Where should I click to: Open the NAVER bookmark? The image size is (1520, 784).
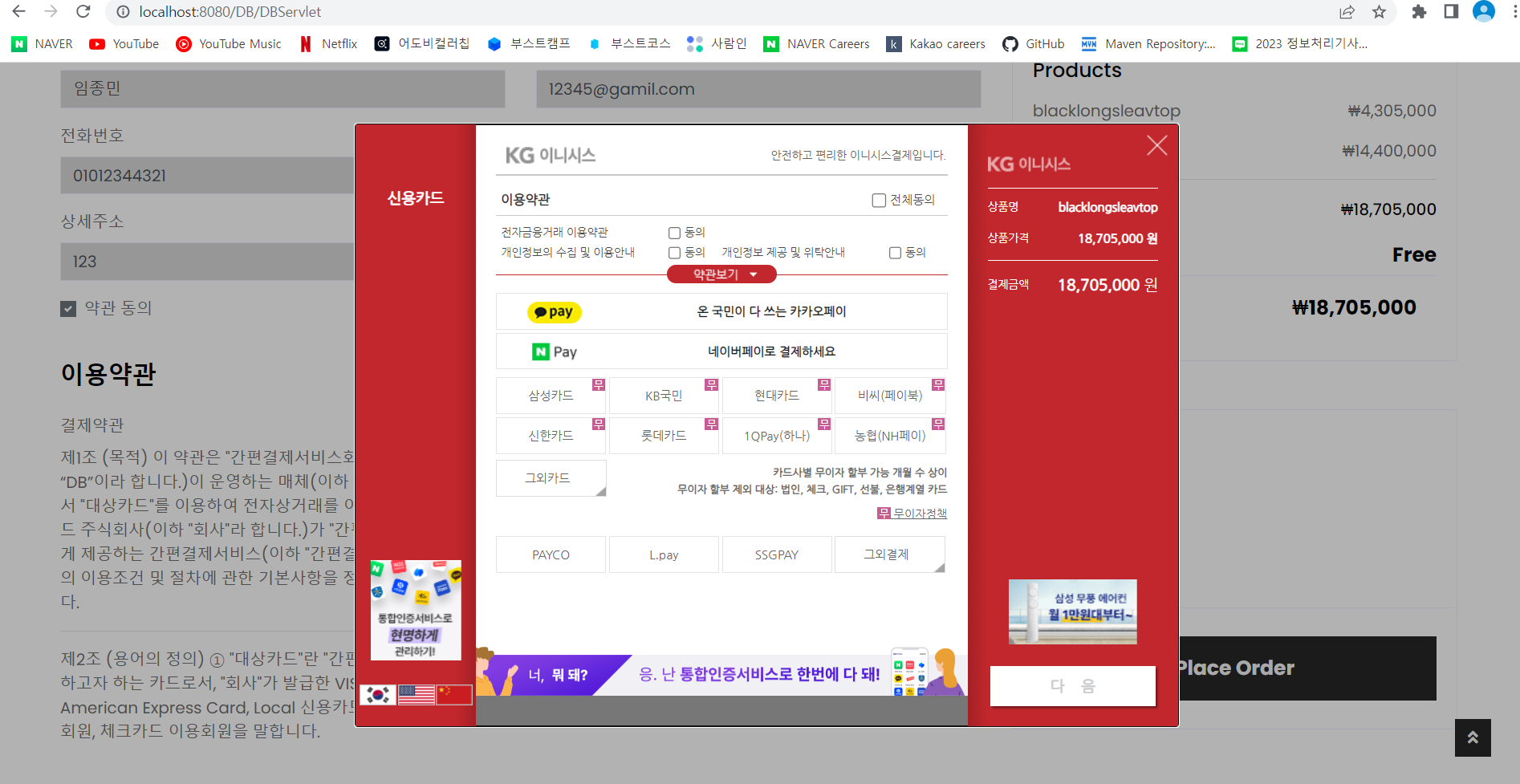tap(43, 44)
